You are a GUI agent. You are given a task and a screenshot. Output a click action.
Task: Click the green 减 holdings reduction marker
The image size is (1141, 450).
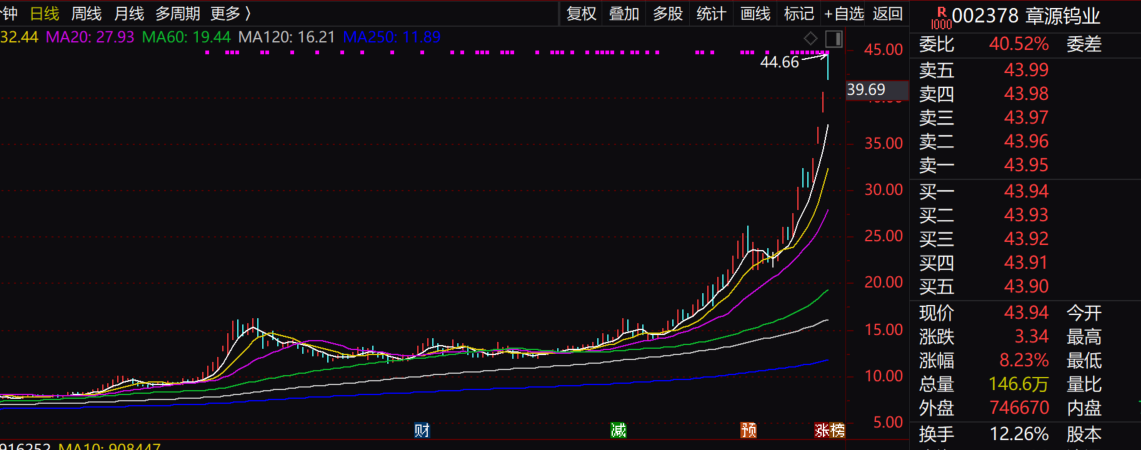(618, 431)
